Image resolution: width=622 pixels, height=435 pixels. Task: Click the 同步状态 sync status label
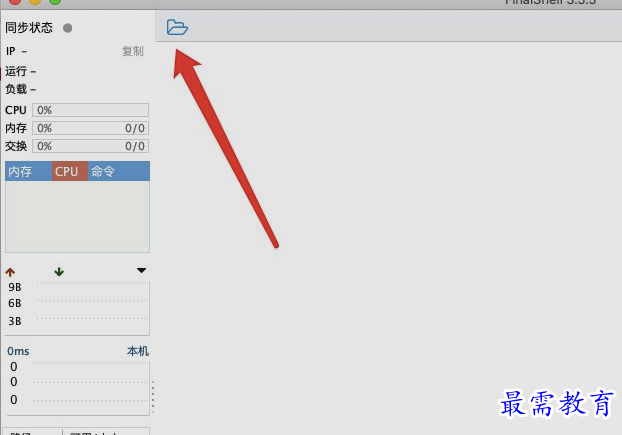(29, 28)
